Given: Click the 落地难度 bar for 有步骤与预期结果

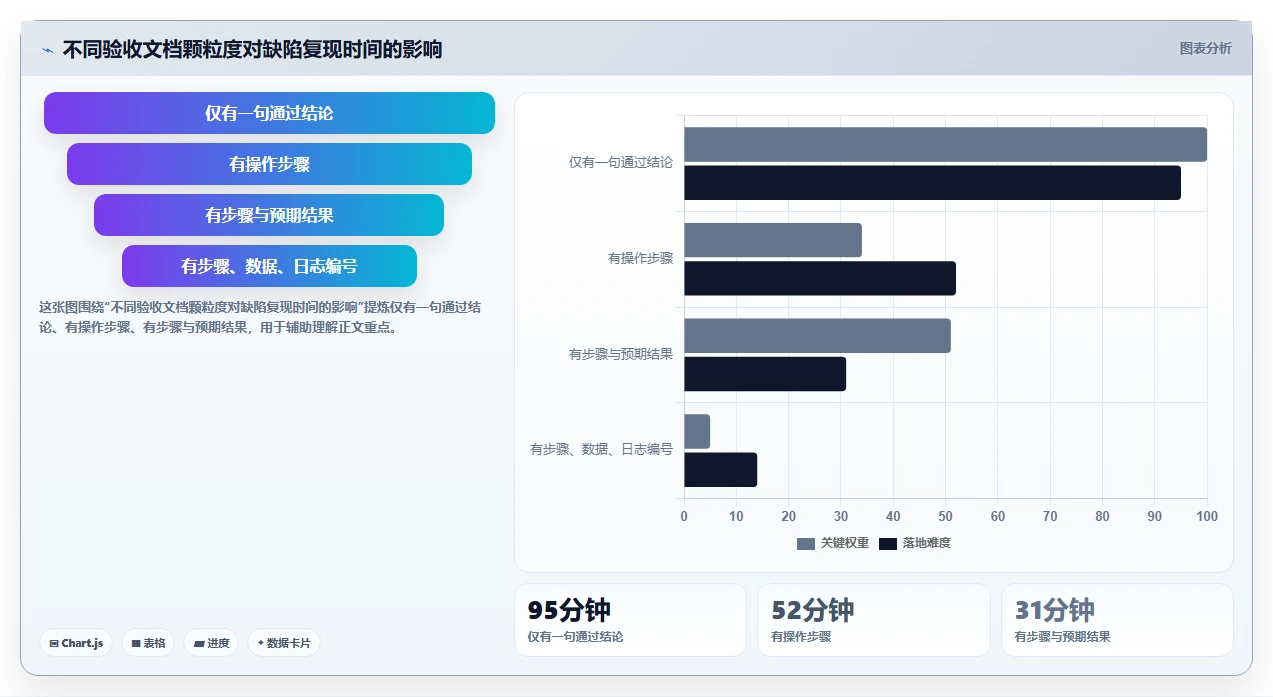Looking at the screenshot, I should coord(765,374).
